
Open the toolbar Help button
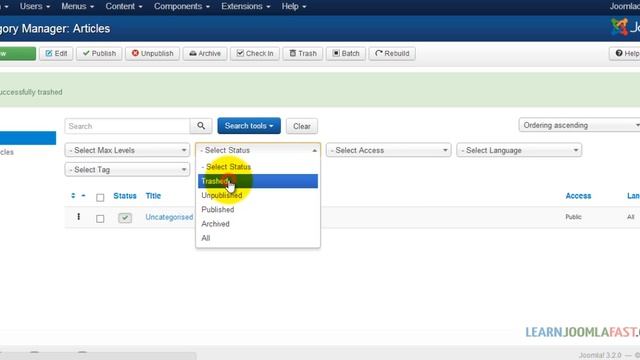[x=625, y=53]
